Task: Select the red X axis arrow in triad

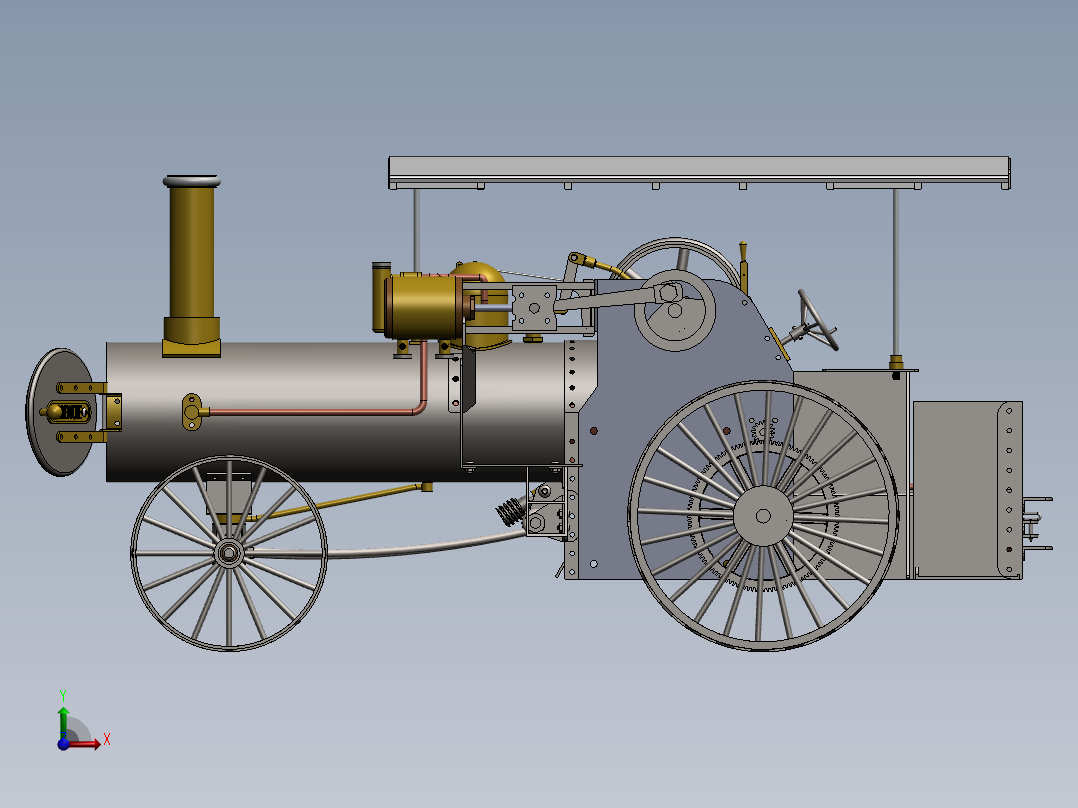Action: (97, 742)
